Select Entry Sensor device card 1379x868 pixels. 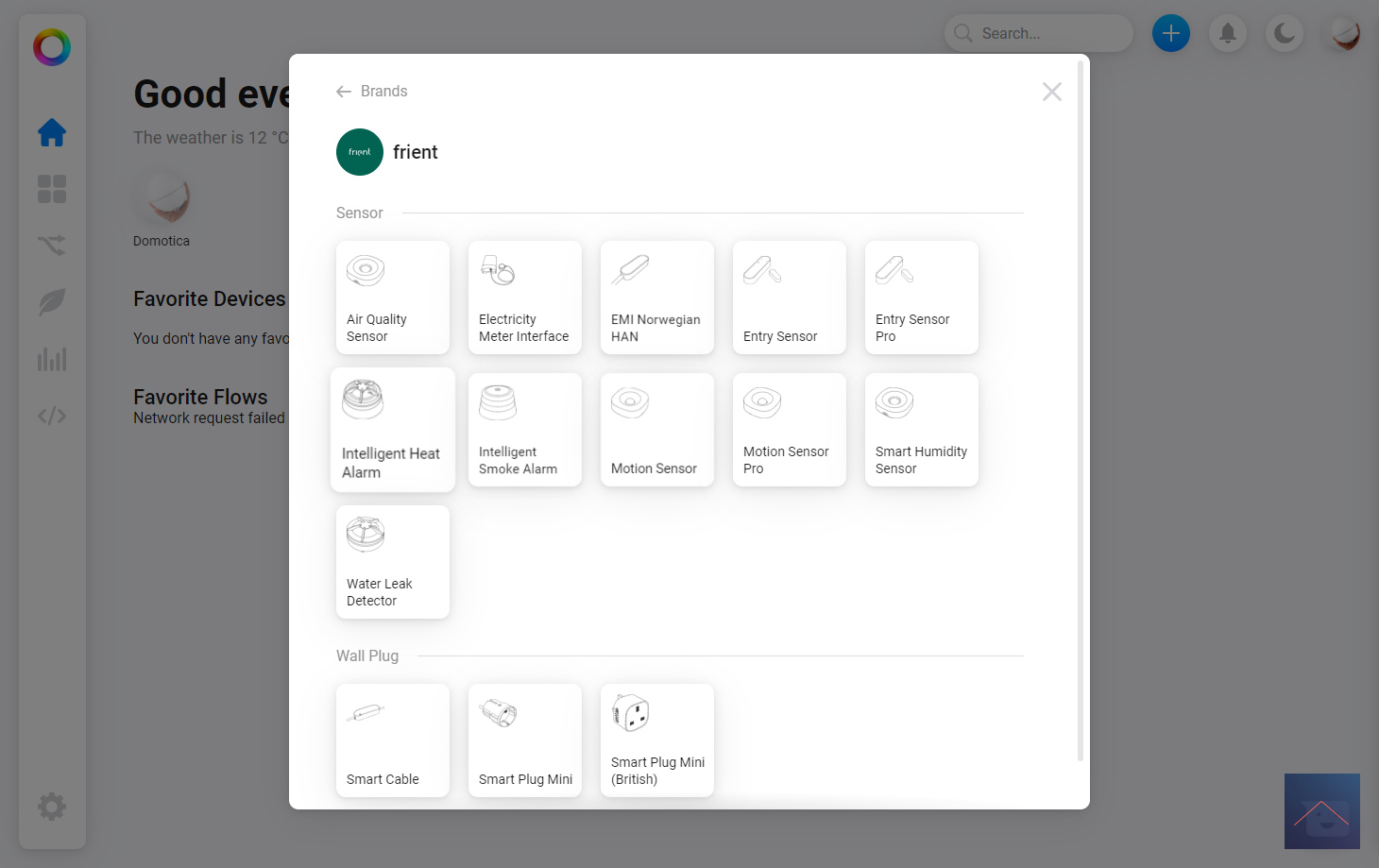(x=790, y=298)
